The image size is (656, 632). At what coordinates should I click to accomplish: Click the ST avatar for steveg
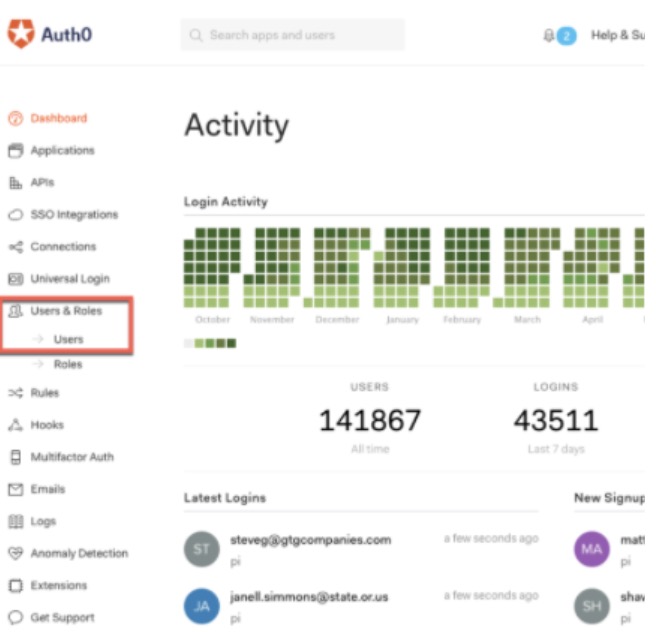202,549
